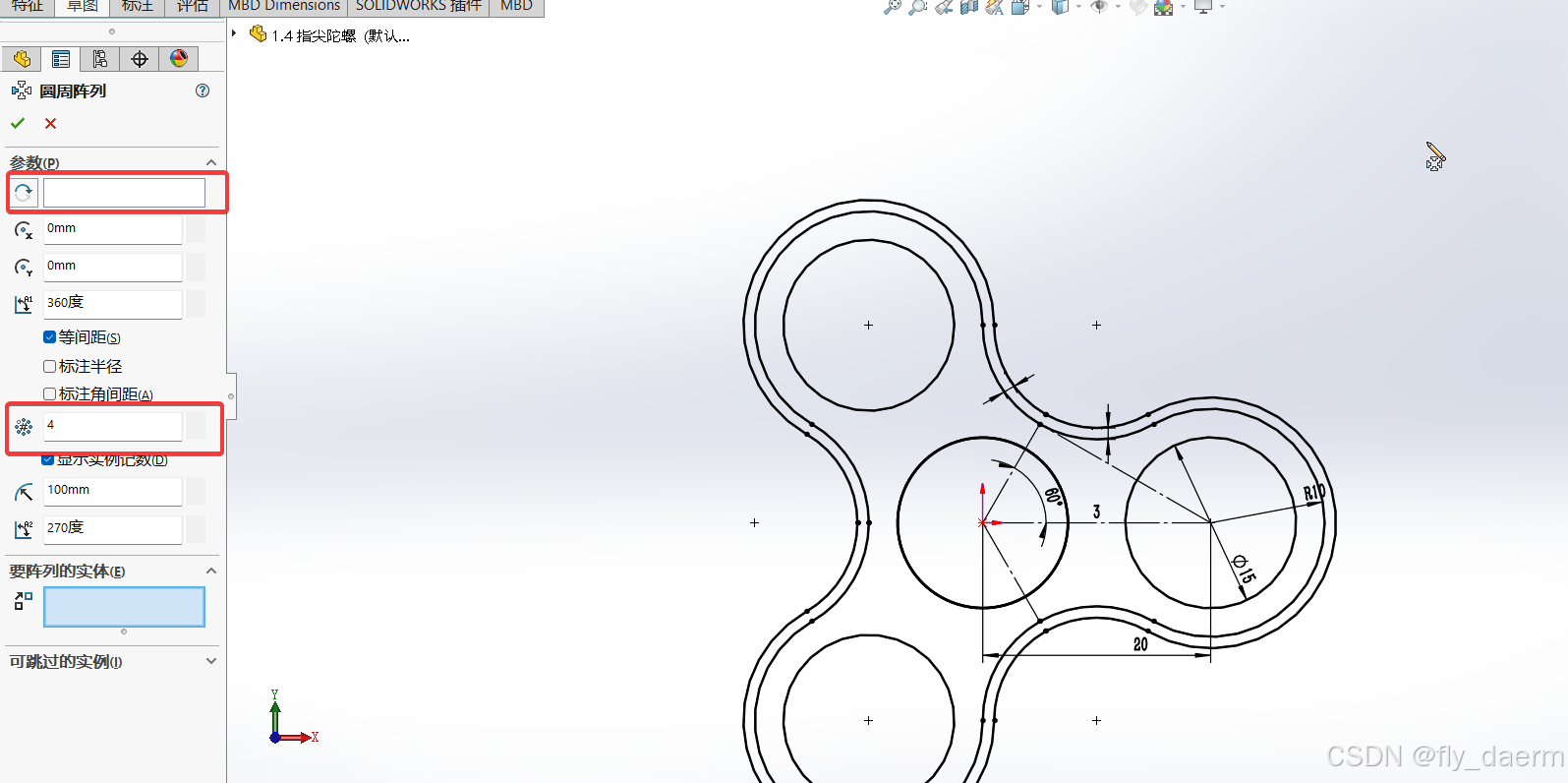Click View Settings monitor icon
The width and height of the screenshot is (1568, 783).
pos(1203,7)
